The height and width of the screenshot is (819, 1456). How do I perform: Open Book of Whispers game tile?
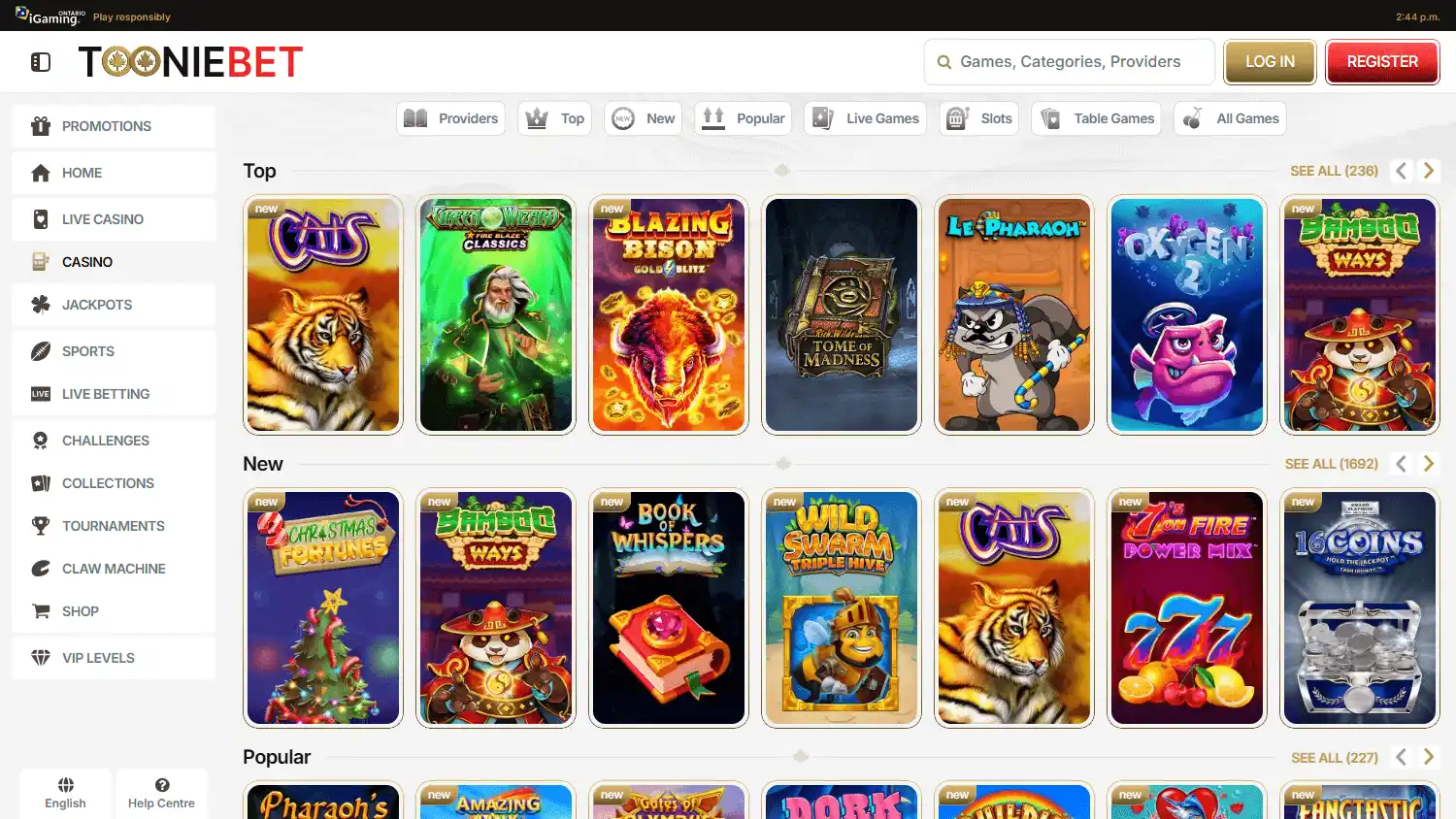pos(669,608)
